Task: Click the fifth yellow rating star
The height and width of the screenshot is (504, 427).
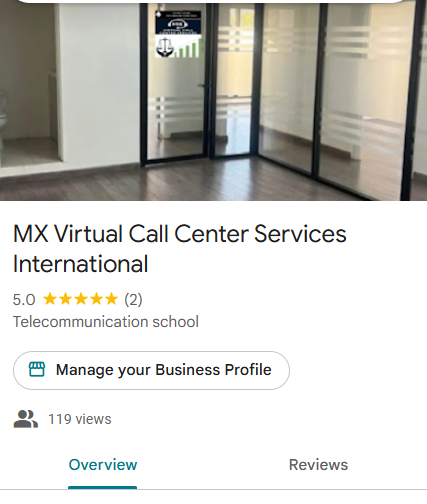Action: point(111,299)
